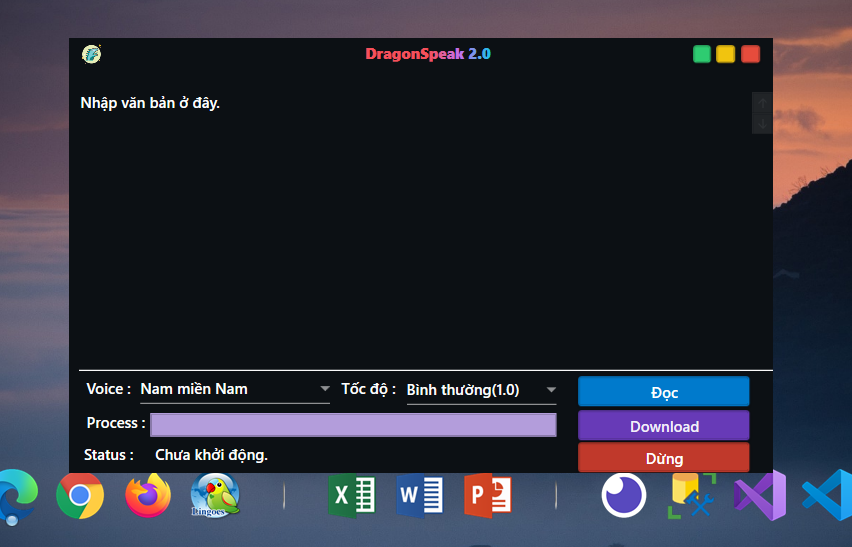The image size is (852, 547).
Task: Click the green window control button
Action: (701, 54)
